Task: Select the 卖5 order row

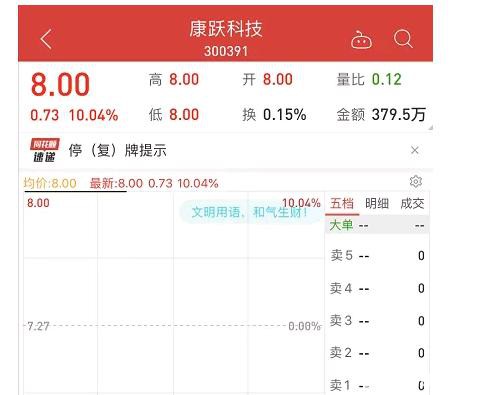Action: coord(377,256)
